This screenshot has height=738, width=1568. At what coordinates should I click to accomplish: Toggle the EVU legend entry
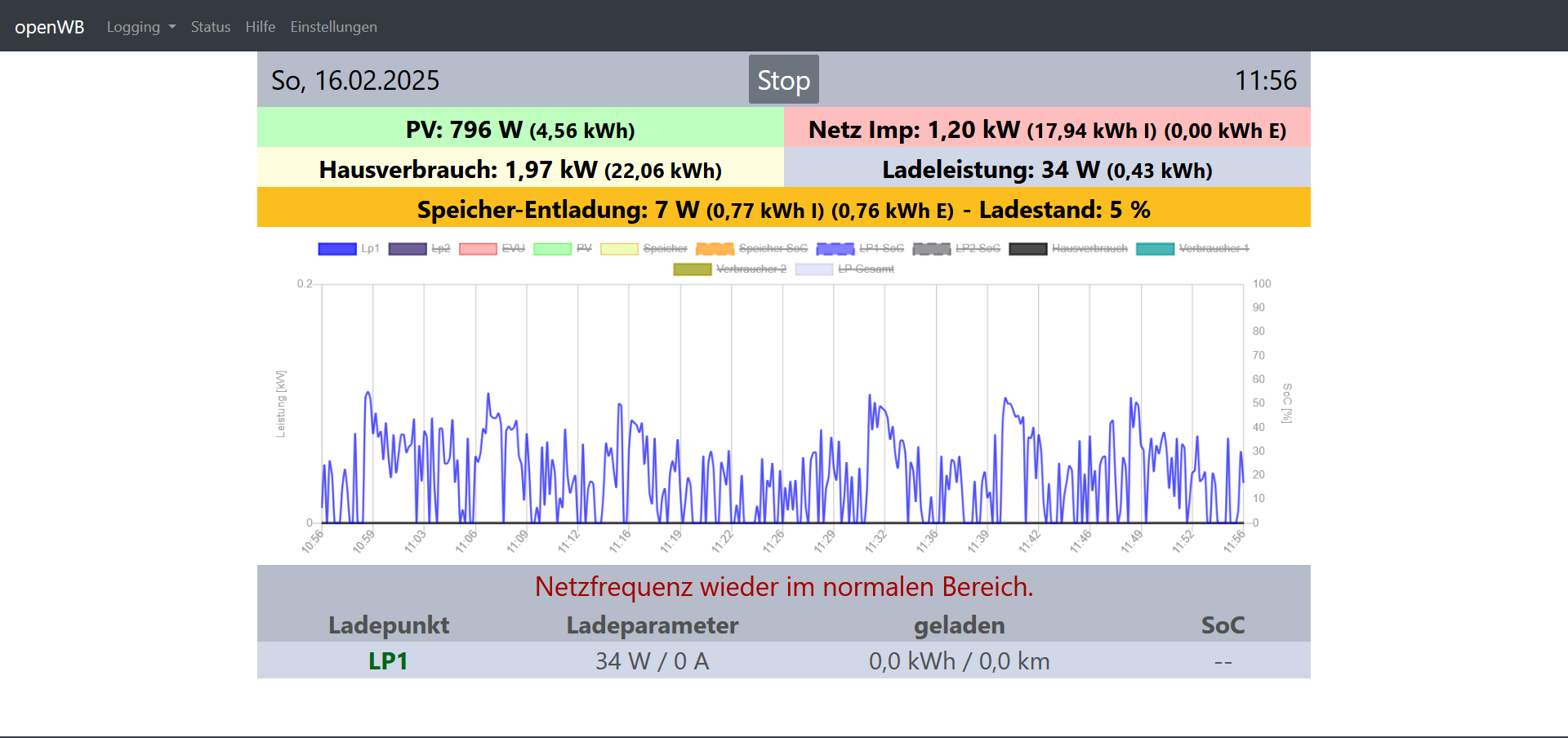[492, 248]
